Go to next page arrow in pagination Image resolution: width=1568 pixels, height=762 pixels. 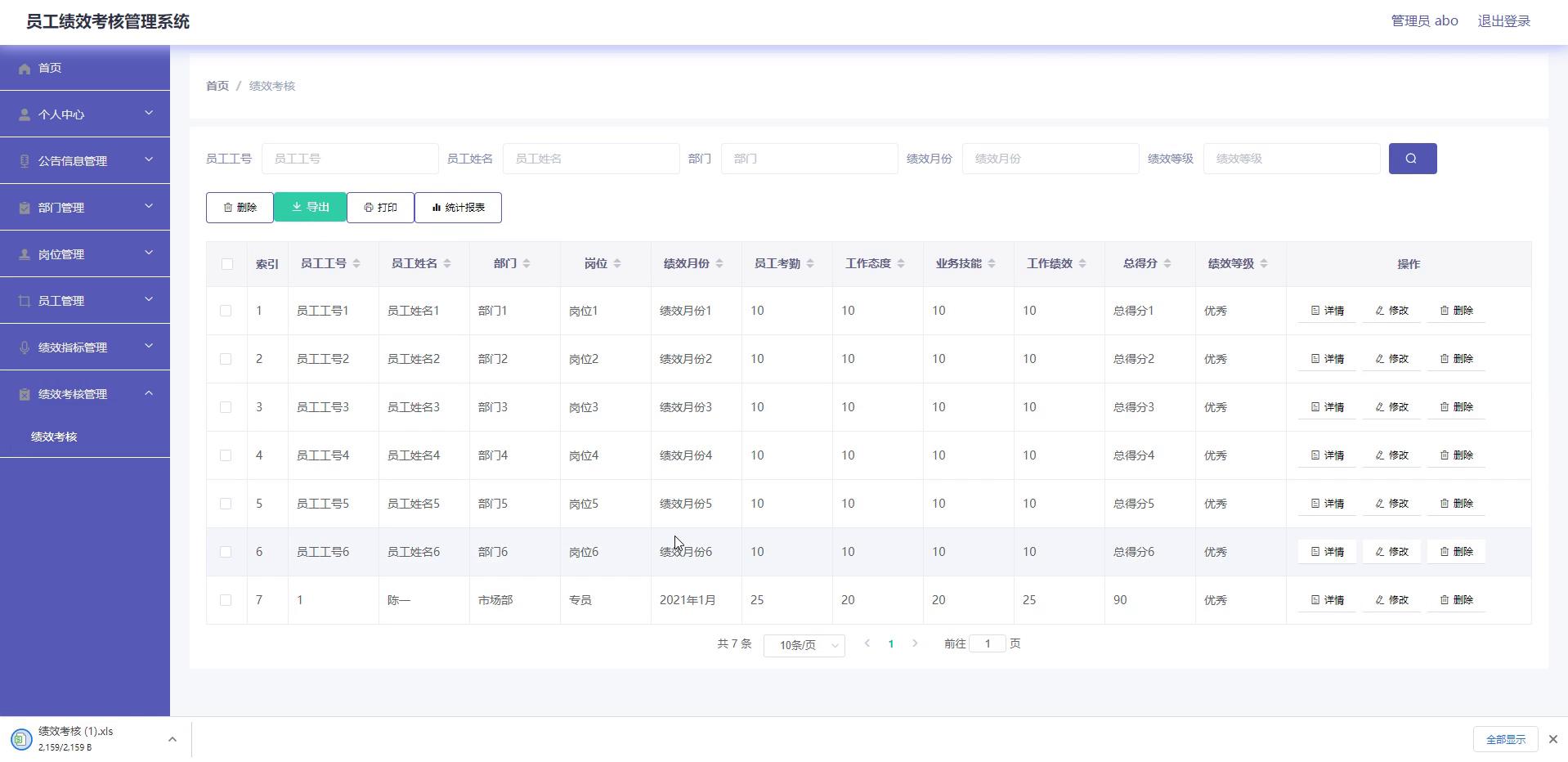click(x=915, y=643)
